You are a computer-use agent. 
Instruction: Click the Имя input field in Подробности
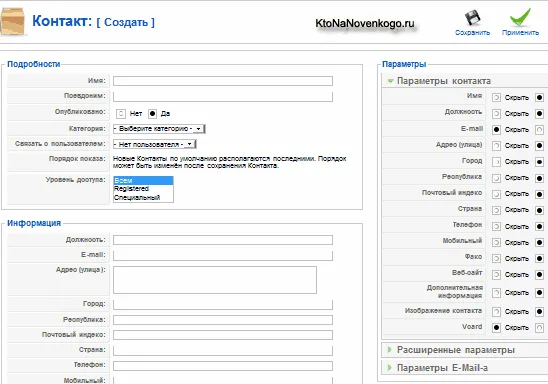[x=223, y=81]
